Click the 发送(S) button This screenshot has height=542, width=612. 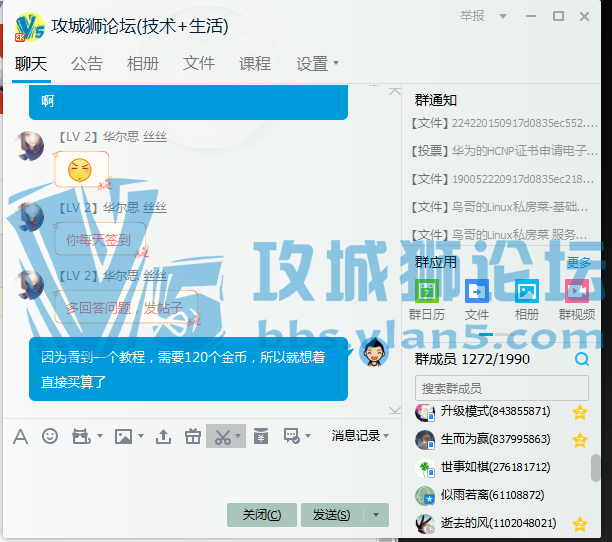332,515
